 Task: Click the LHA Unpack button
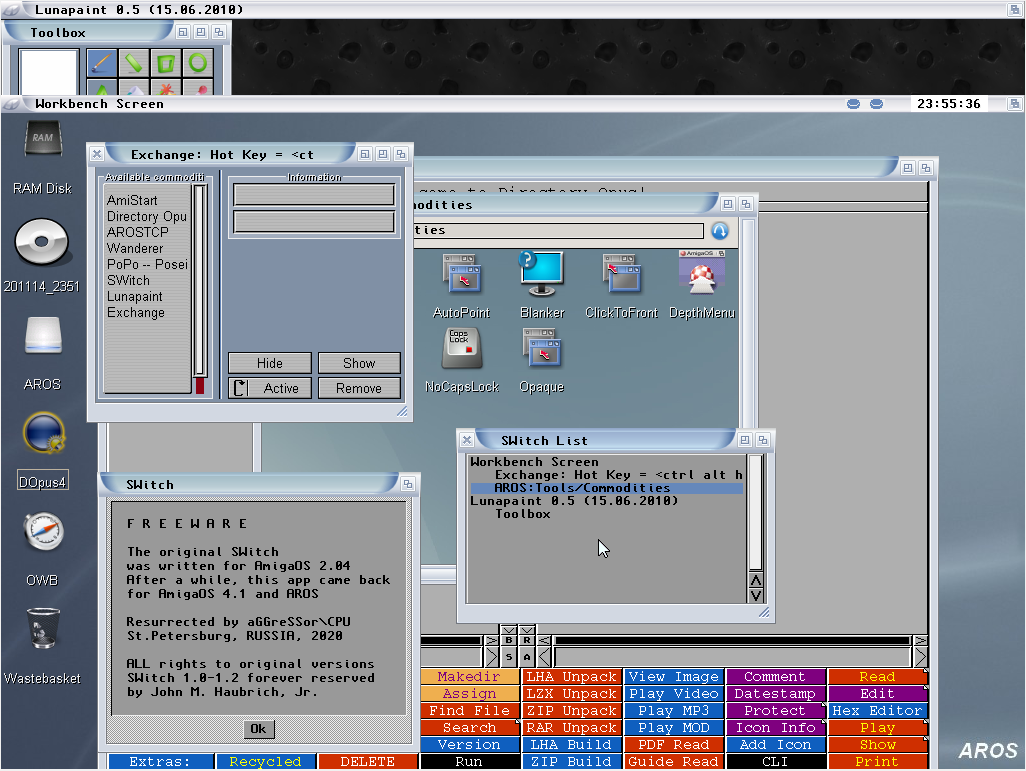(x=571, y=677)
